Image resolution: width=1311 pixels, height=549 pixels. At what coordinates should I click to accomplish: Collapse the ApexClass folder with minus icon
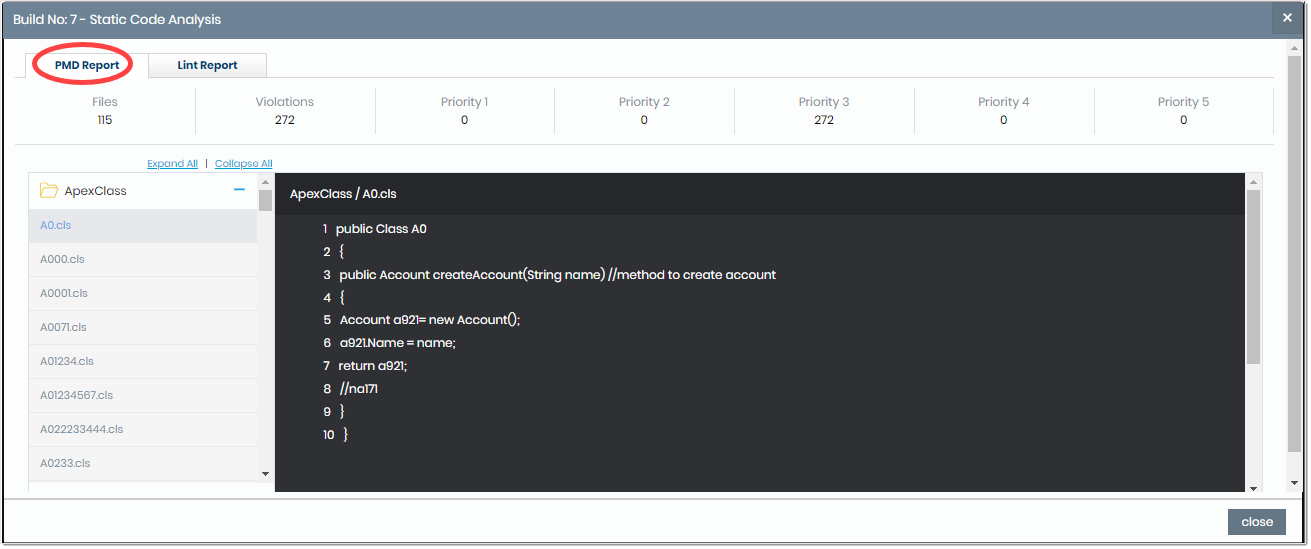point(239,190)
